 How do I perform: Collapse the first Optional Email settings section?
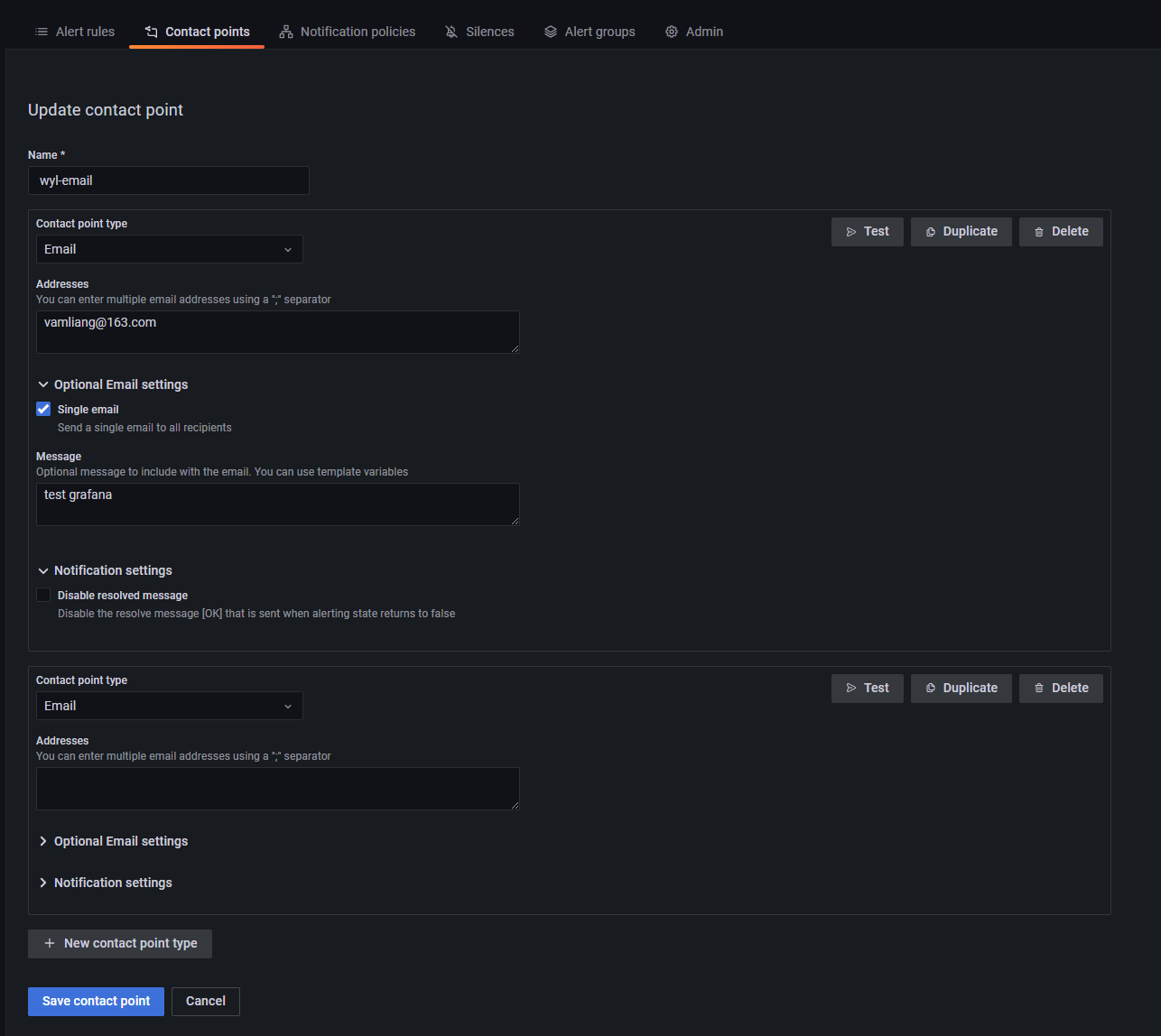click(113, 384)
